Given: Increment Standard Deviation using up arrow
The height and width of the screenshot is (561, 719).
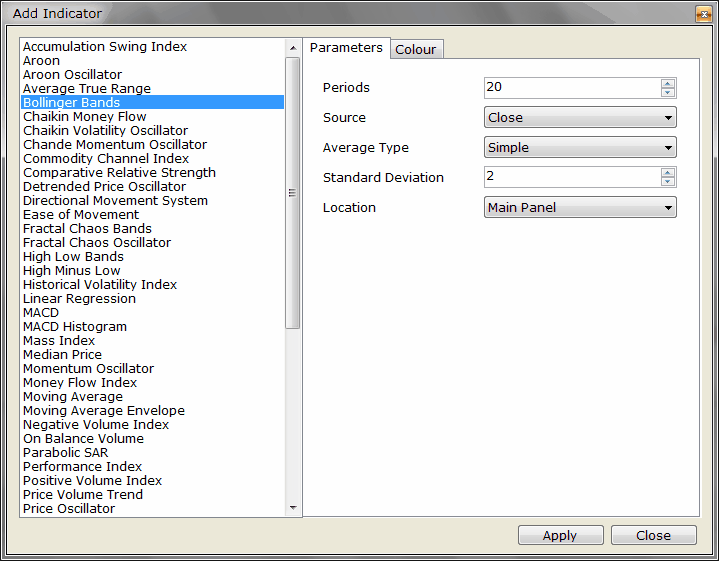Looking at the screenshot, I should tap(668, 173).
